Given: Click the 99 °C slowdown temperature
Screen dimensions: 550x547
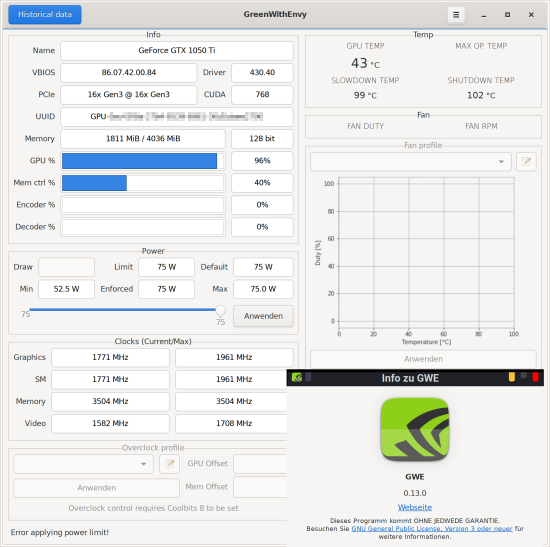Looking at the screenshot, I should click(x=365, y=95).
